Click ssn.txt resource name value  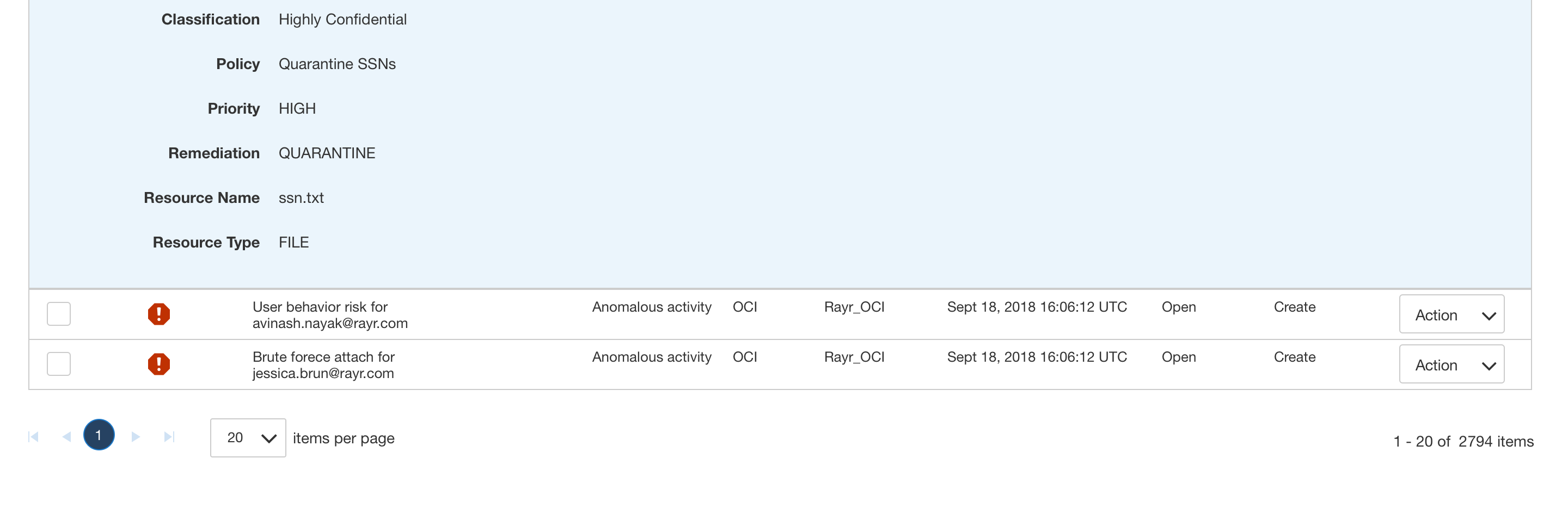point(301,197)
